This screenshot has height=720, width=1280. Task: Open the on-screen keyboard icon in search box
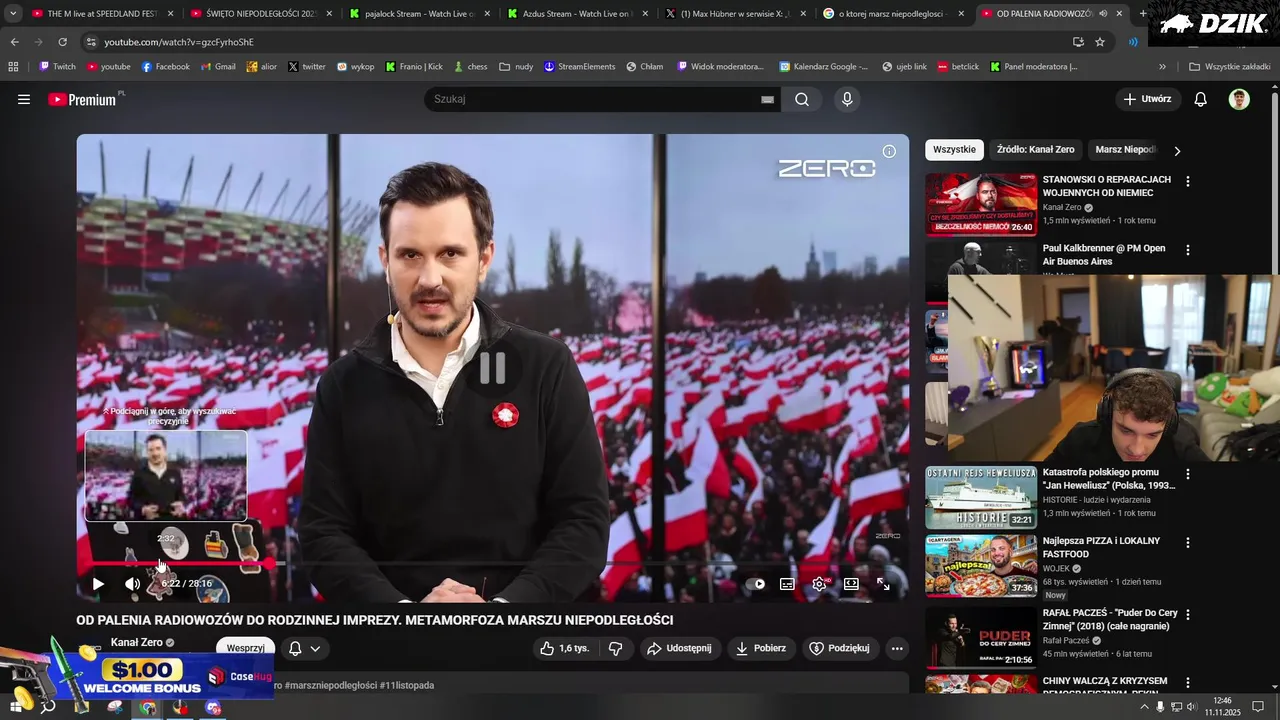point(767,99)
